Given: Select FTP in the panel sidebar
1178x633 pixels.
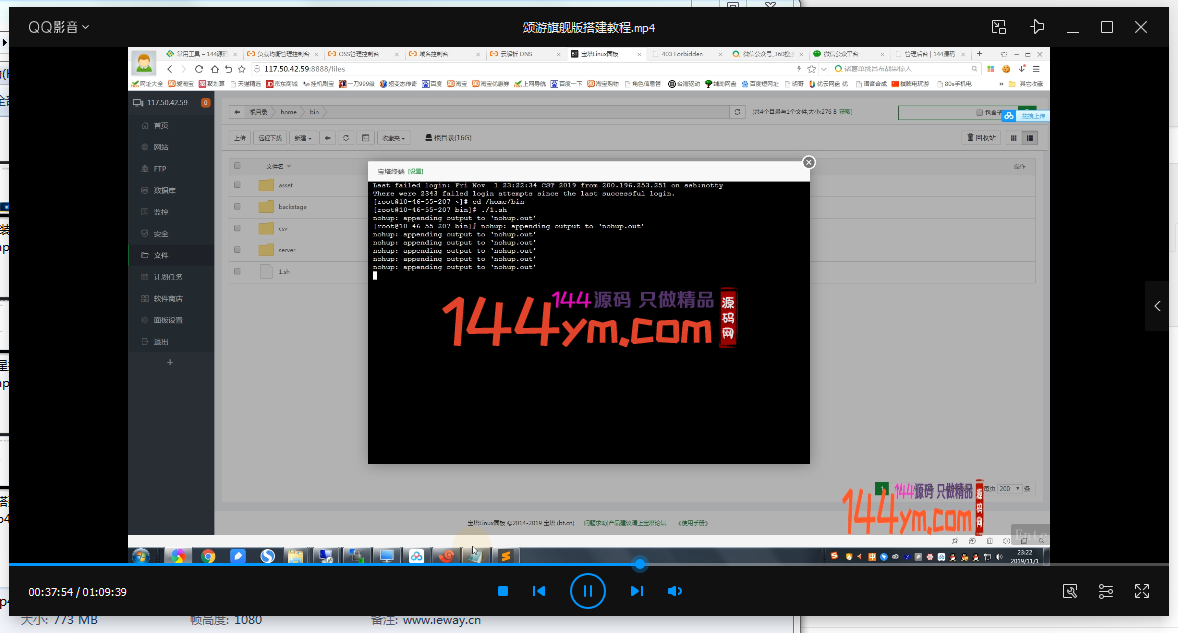Looking at the screenshot, I should point(159,168).
